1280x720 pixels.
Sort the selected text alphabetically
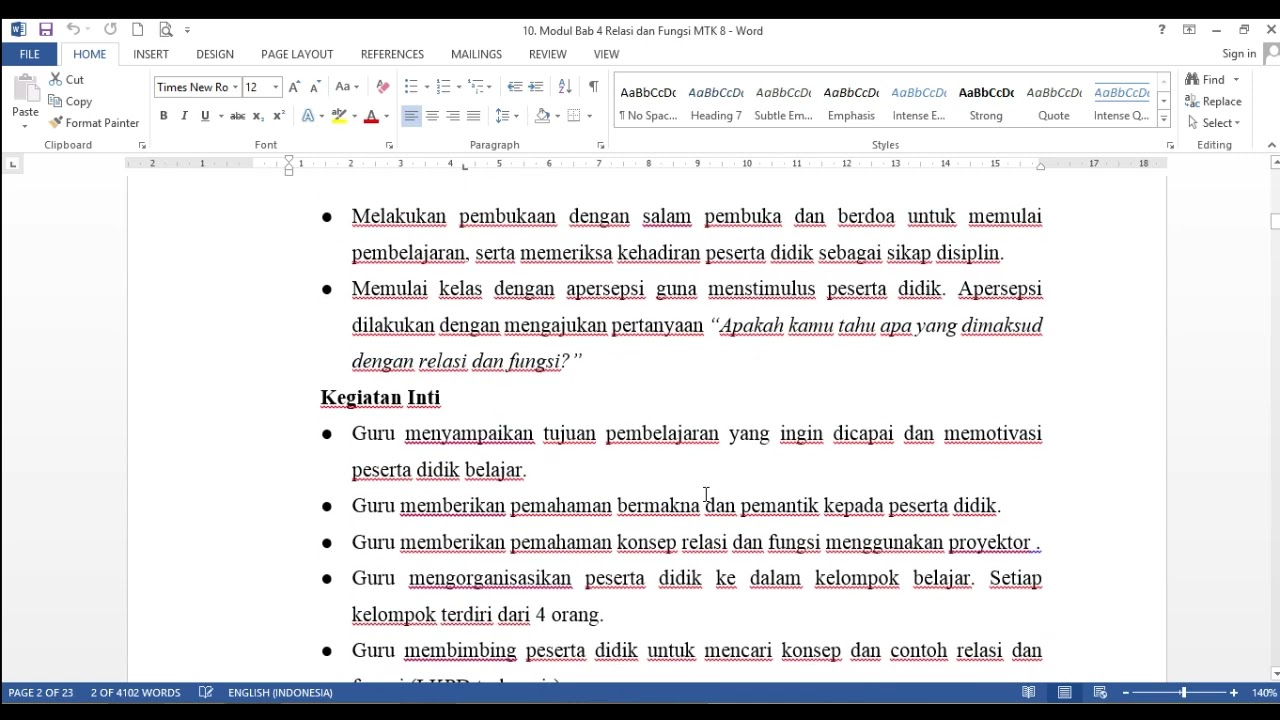(x=565, y=87)
